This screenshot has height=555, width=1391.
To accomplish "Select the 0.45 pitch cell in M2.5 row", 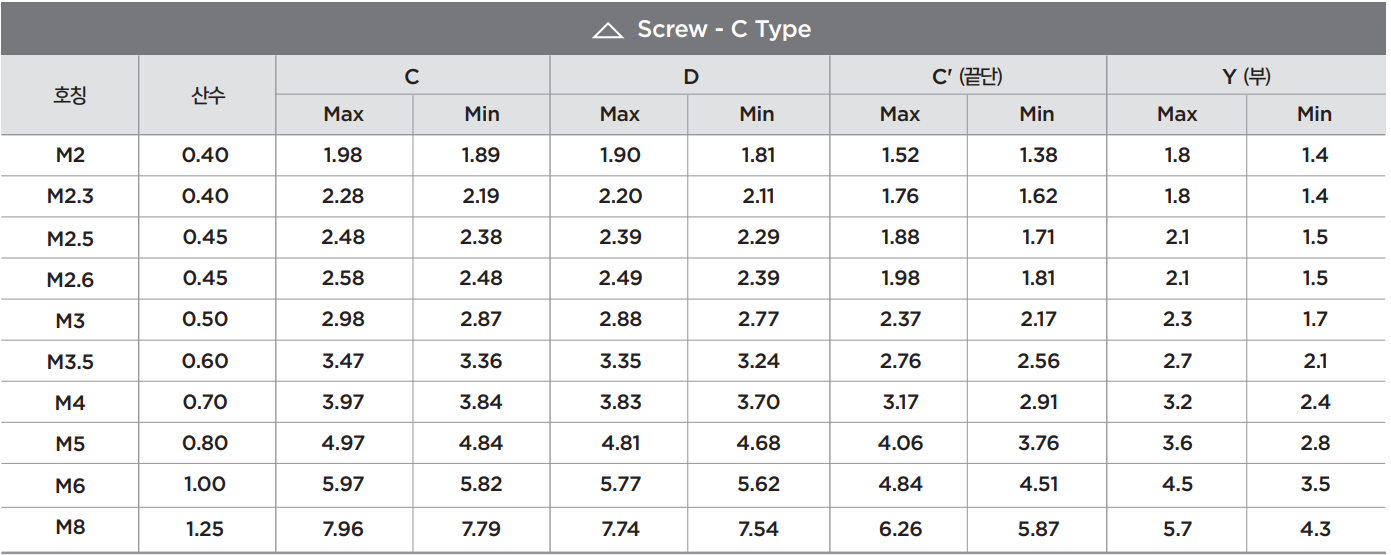I will [205, 238].
